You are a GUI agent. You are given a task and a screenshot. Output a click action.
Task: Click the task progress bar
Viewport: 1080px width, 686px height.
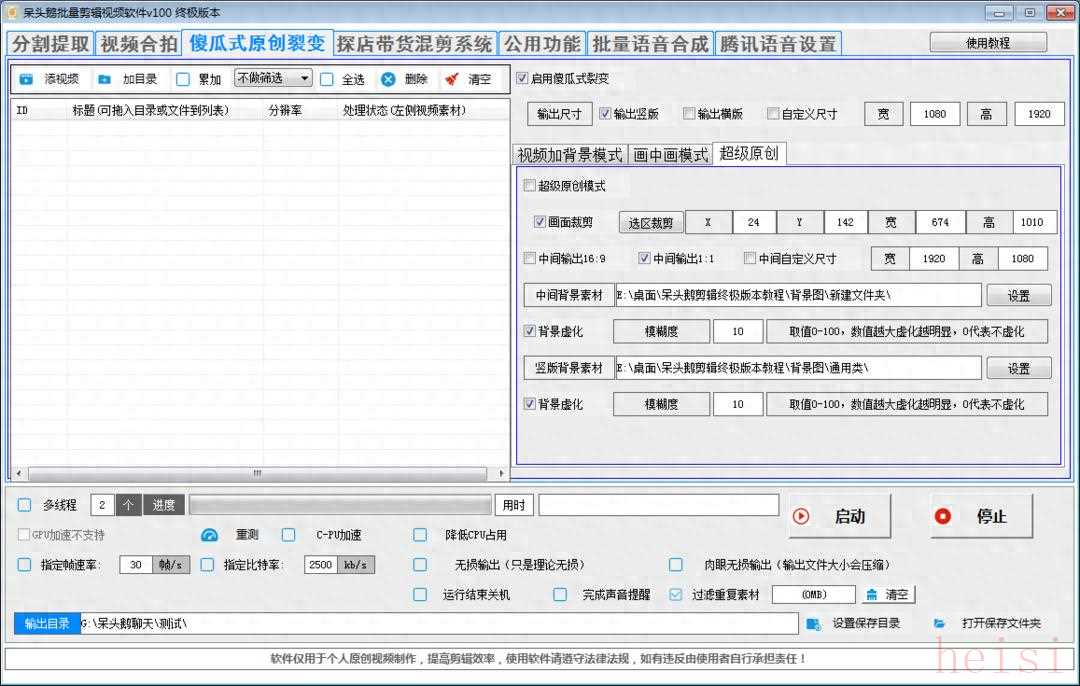point(340,505)
